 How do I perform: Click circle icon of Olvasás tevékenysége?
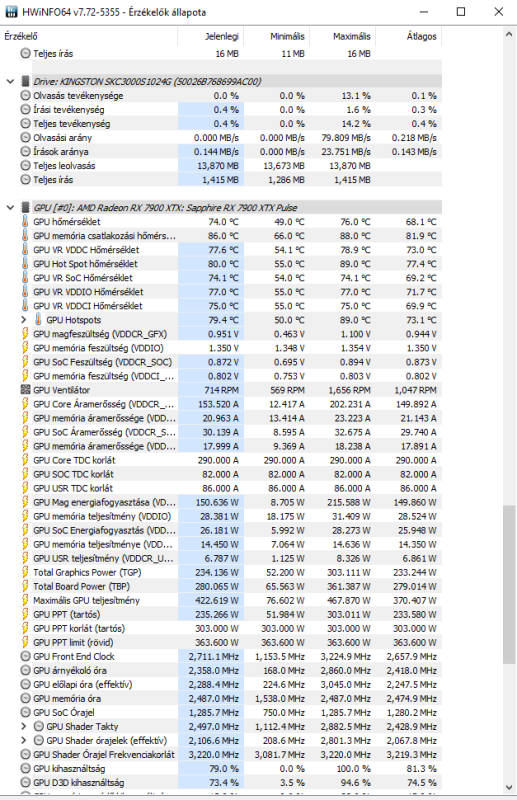tap(26, 95)
